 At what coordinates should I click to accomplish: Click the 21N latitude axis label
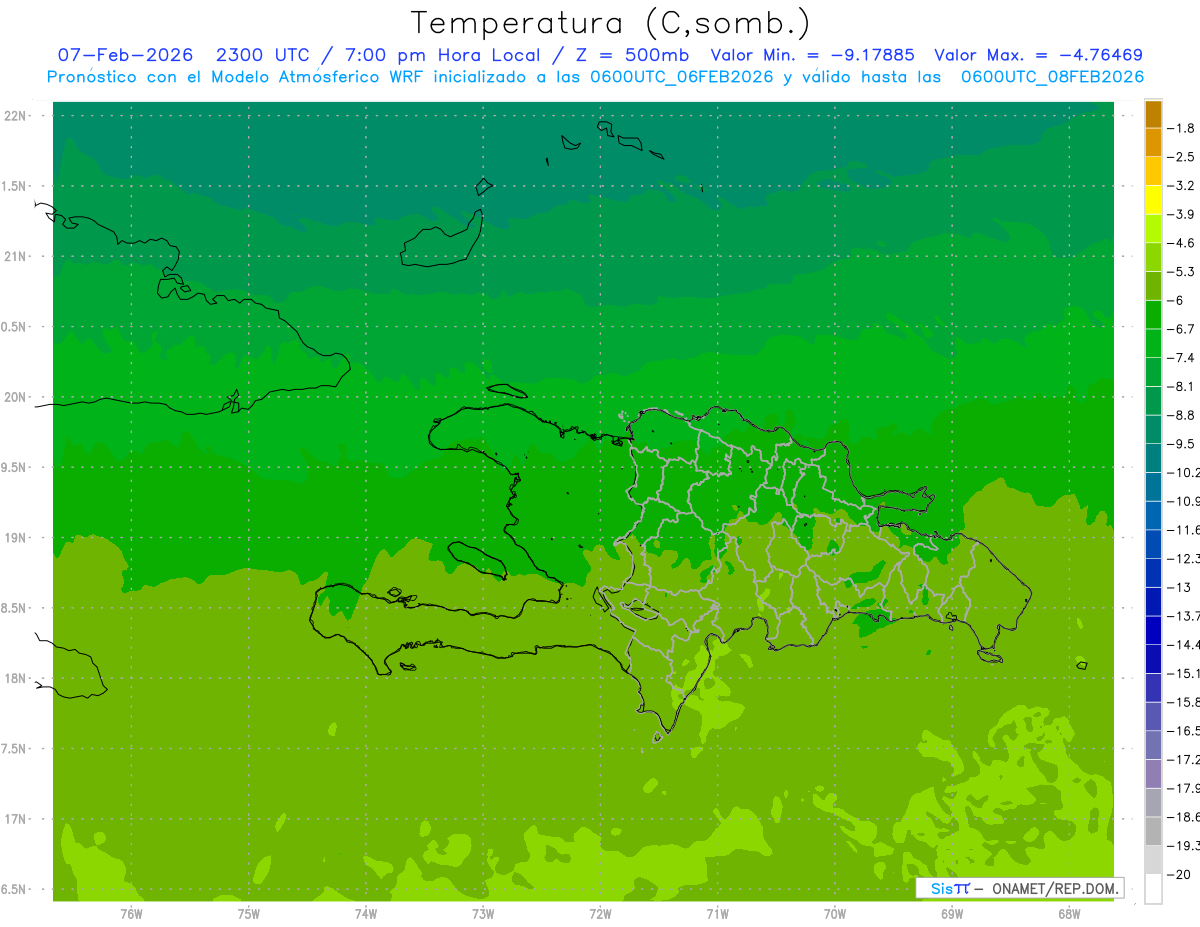coord(17,256)
